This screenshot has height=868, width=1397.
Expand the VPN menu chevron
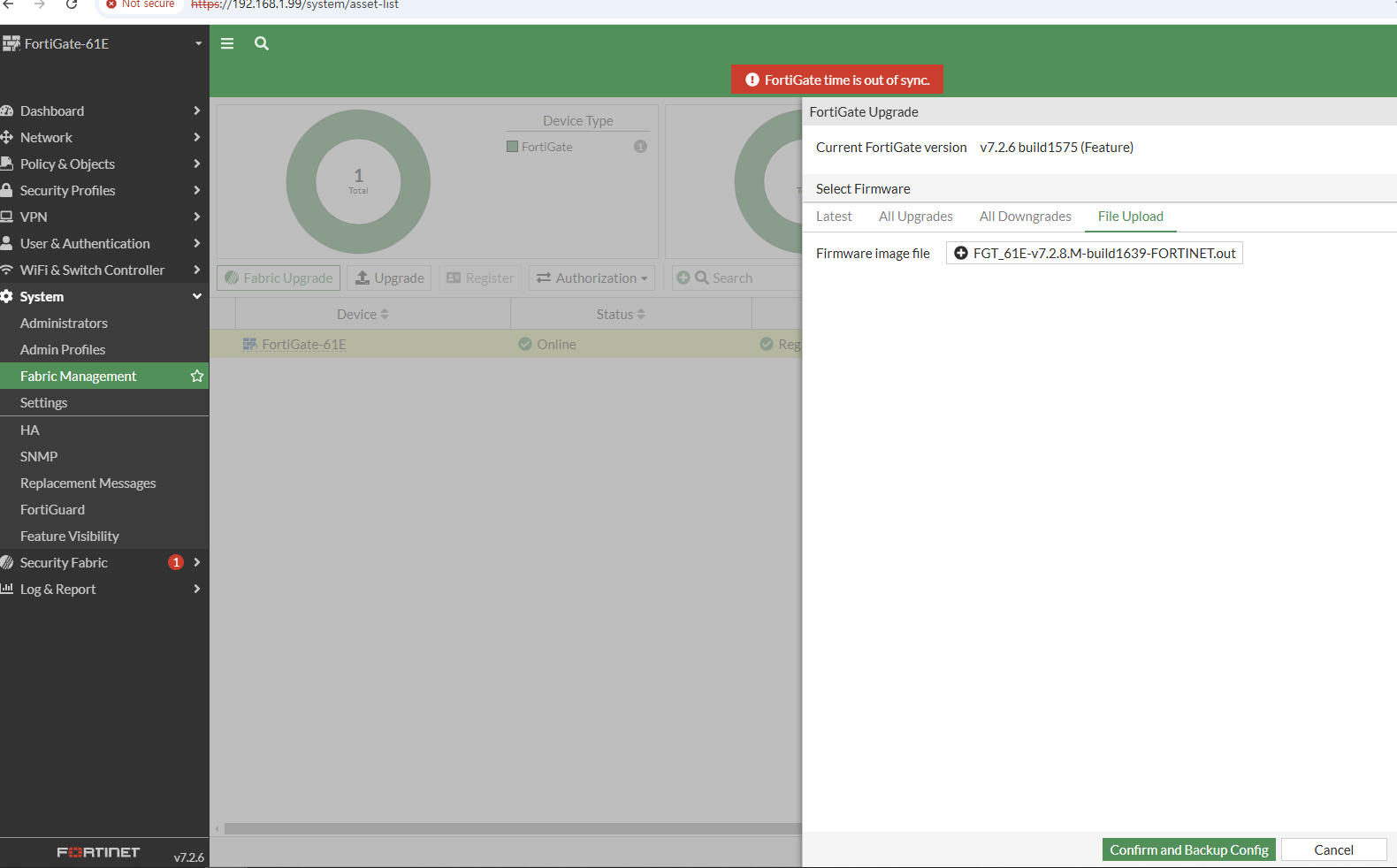coord(196,217)
